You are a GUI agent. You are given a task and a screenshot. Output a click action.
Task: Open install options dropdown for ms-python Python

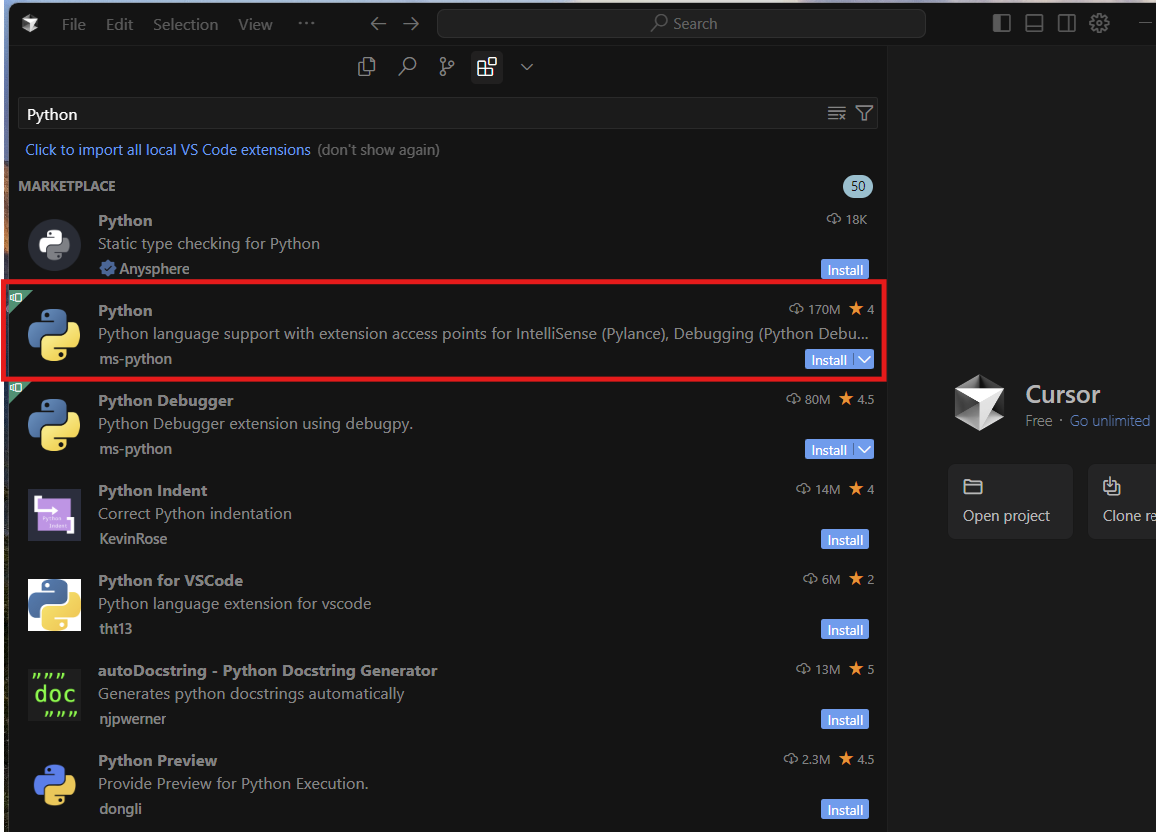[x=864, y=360]
